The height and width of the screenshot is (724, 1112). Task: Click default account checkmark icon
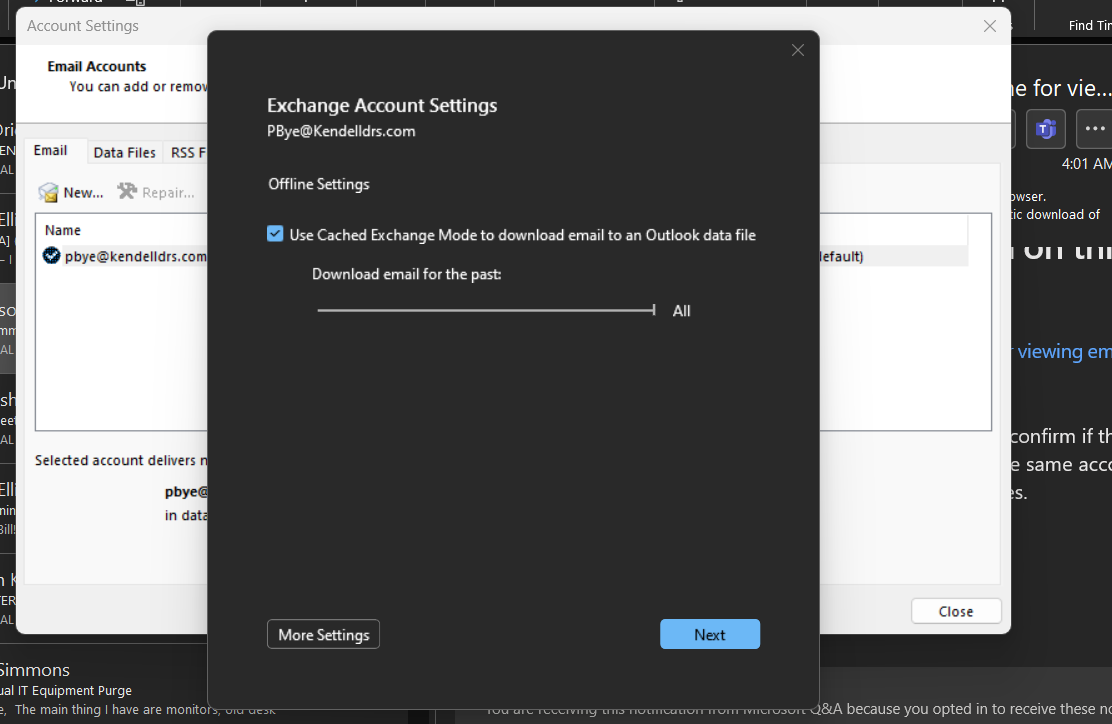click(x=51, y=255)
